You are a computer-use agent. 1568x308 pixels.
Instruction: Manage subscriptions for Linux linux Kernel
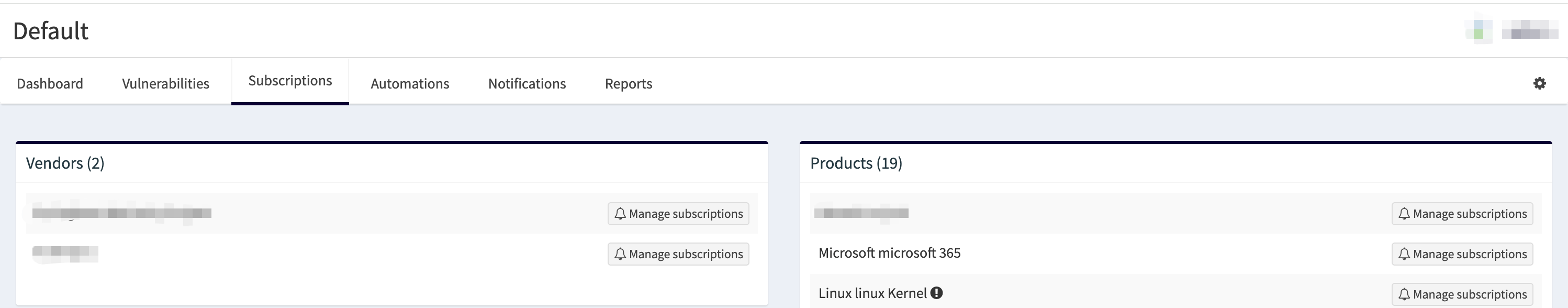click(x=1462, y=294)
